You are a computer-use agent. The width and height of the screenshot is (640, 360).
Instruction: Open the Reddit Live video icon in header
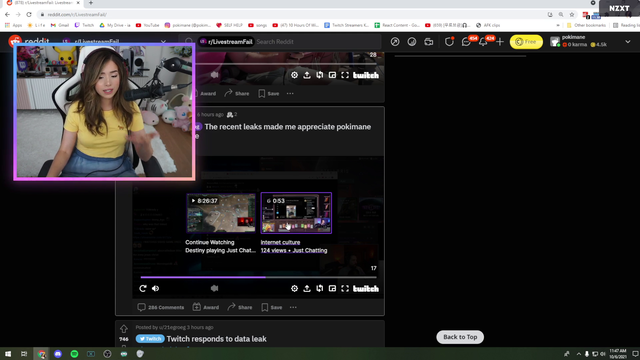[429, 42]
